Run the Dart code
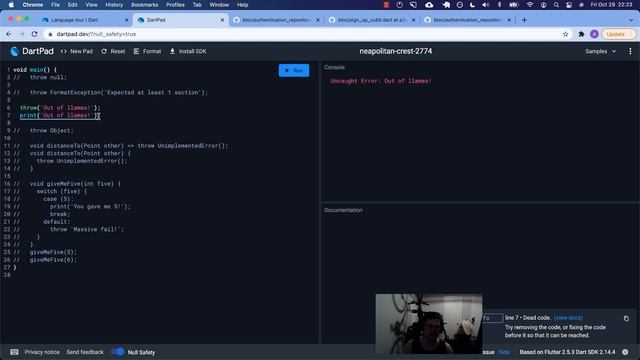The width and height of the screenshot is (640, 360). (294, 70)
